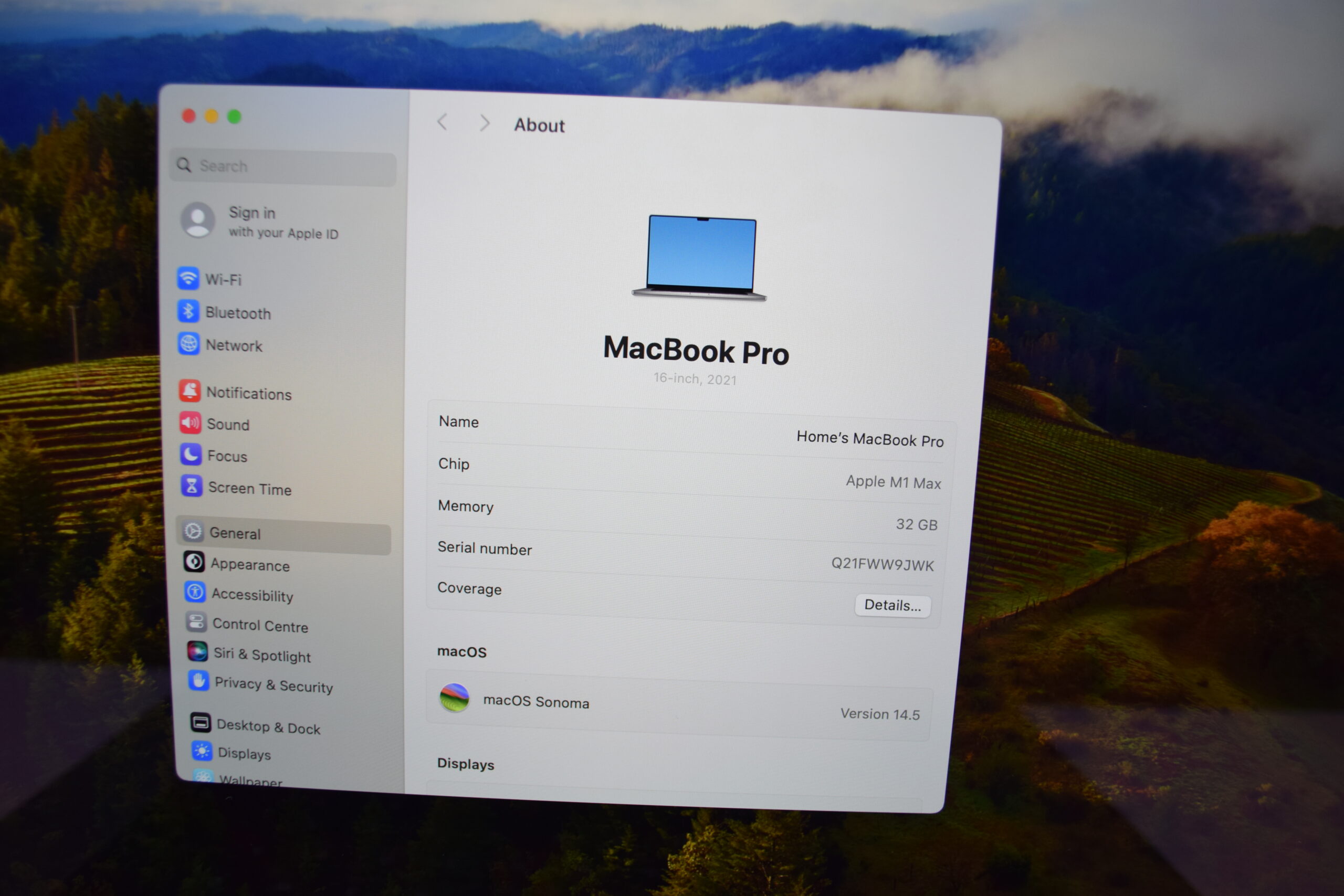Select Displays label in sidebar
The image size is (1344, 896).
point(245,754)
